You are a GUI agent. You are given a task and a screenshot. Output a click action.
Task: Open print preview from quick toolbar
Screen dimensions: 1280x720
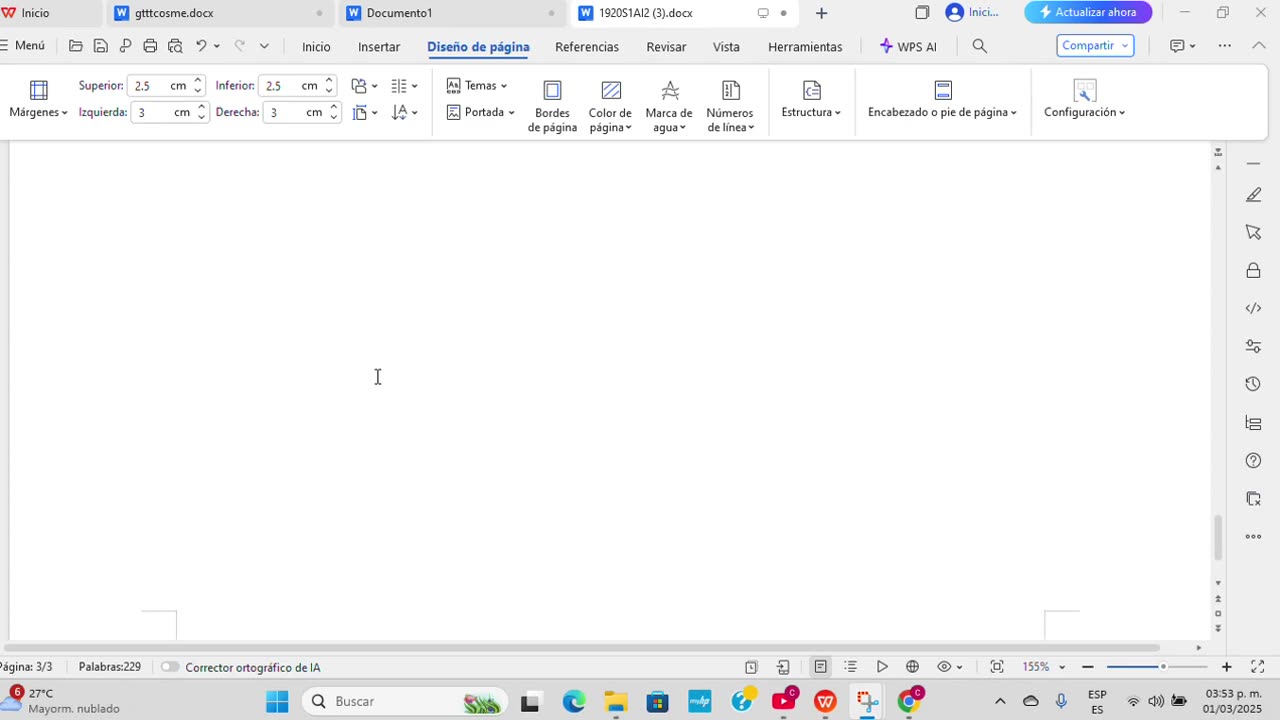click(x=175, y=46)
